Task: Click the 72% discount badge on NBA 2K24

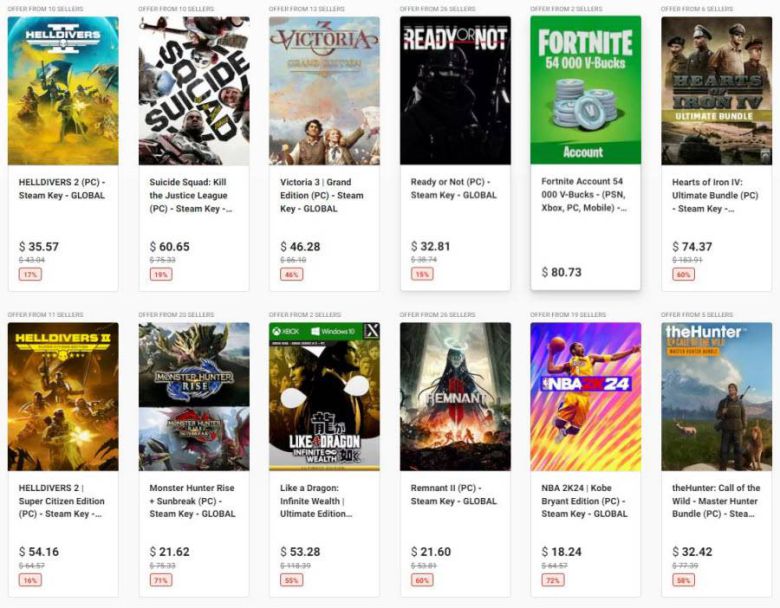Action: point(553,580)
